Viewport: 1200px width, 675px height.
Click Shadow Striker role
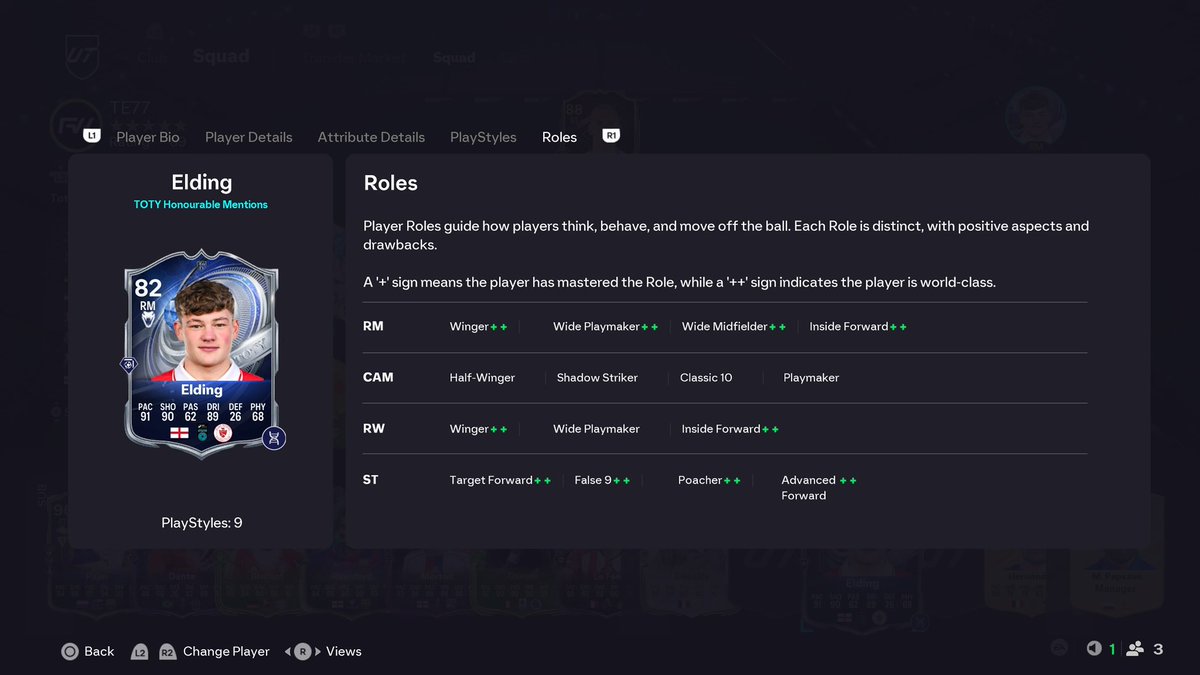click(597, 378)
